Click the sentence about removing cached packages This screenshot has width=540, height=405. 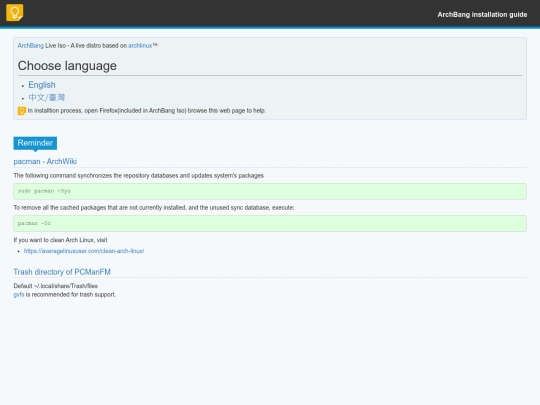[154, 208]
